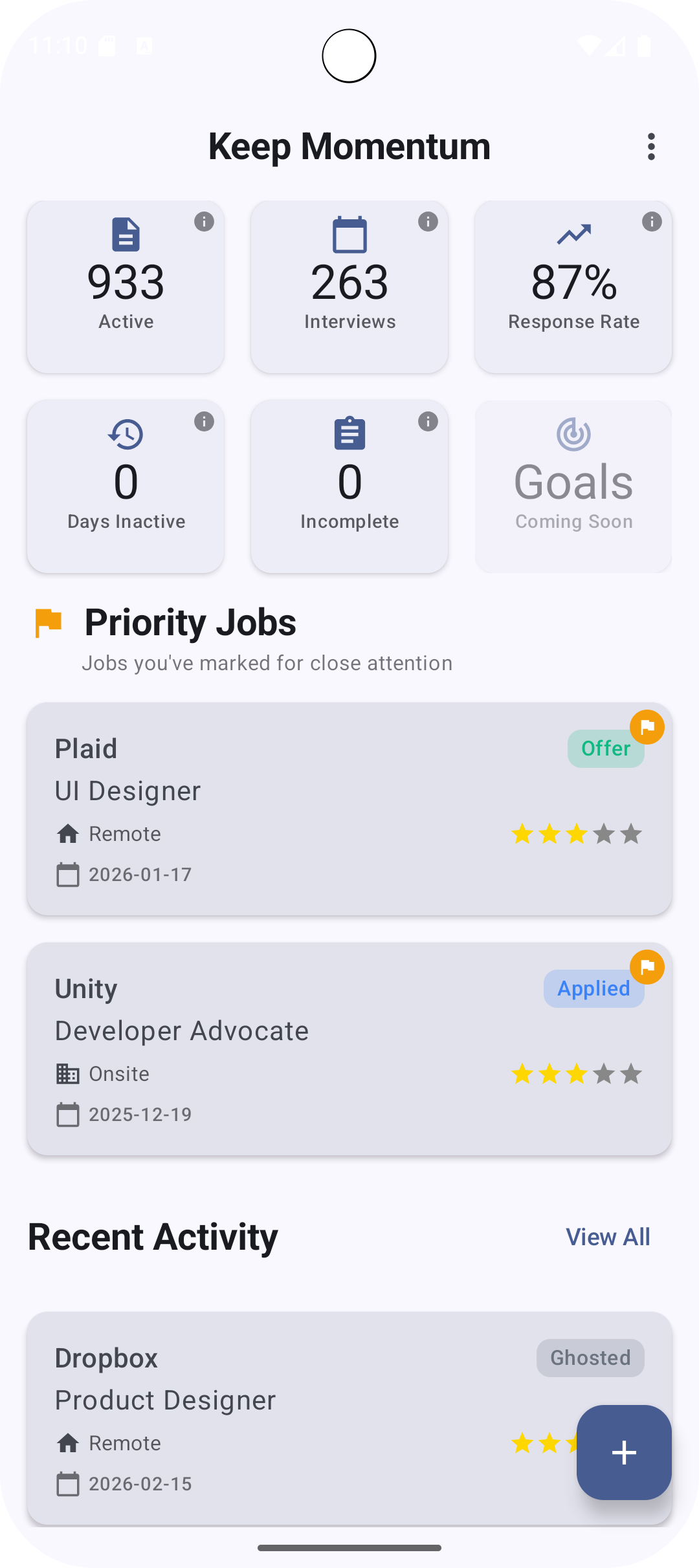Screen dimensions: 699x1568
Task: Open the three-dot overflow menu
Action: pyautogui.click(x=651, y=147)
